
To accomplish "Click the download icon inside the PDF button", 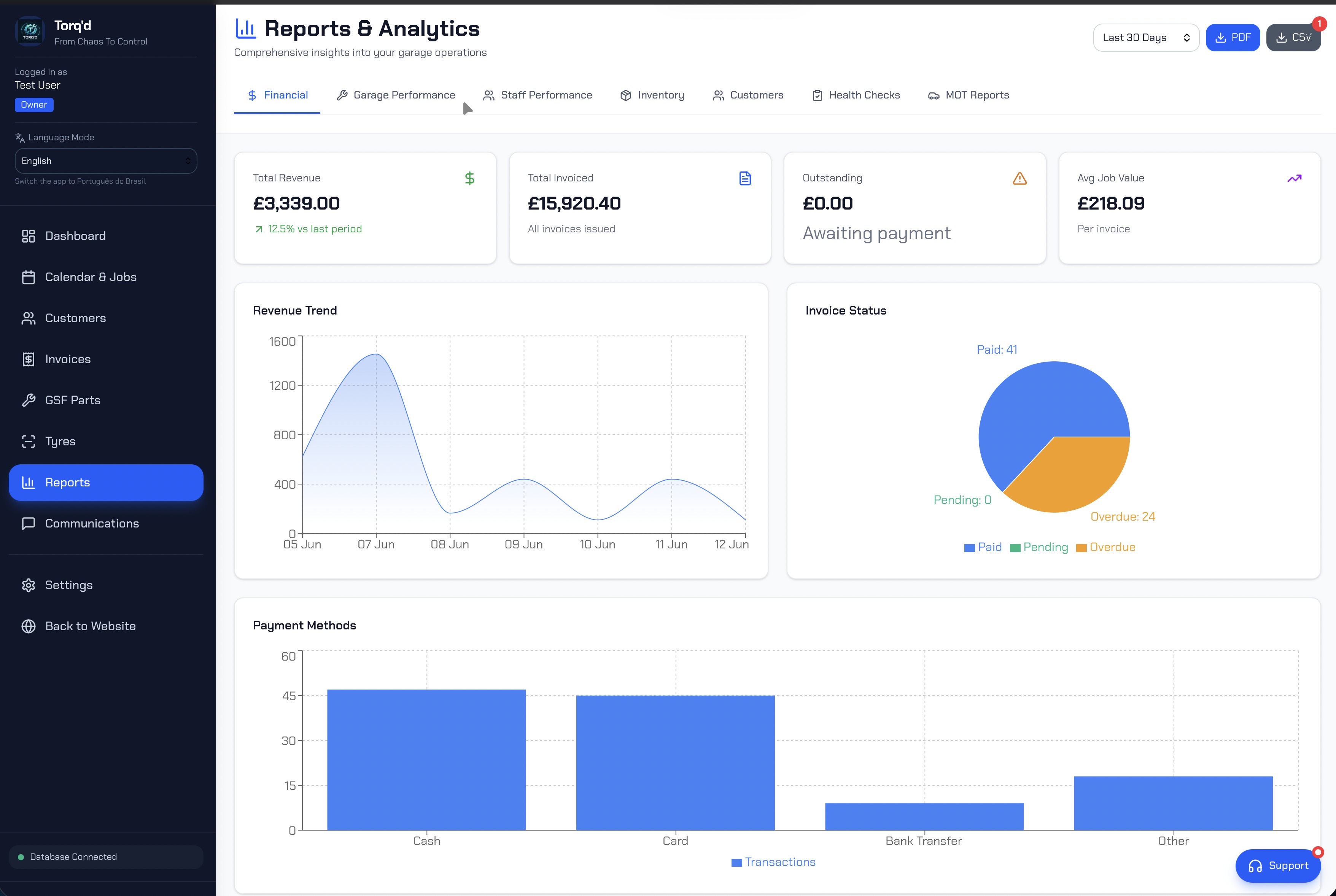I will point(1221,38).
